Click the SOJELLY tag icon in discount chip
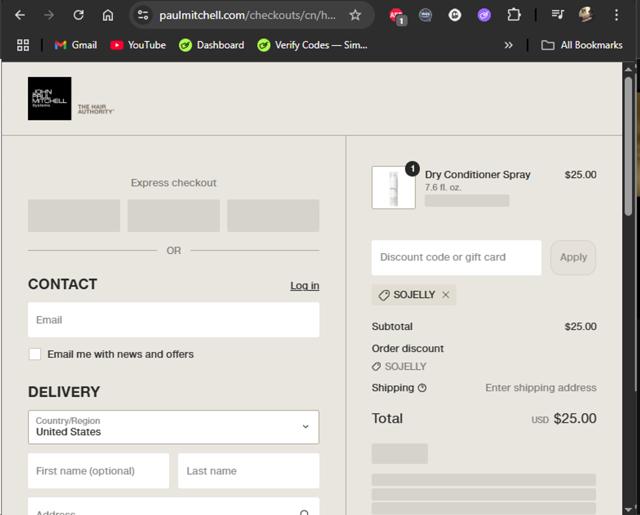The height and width of the screenshot is (515, 640). [384, 295]
